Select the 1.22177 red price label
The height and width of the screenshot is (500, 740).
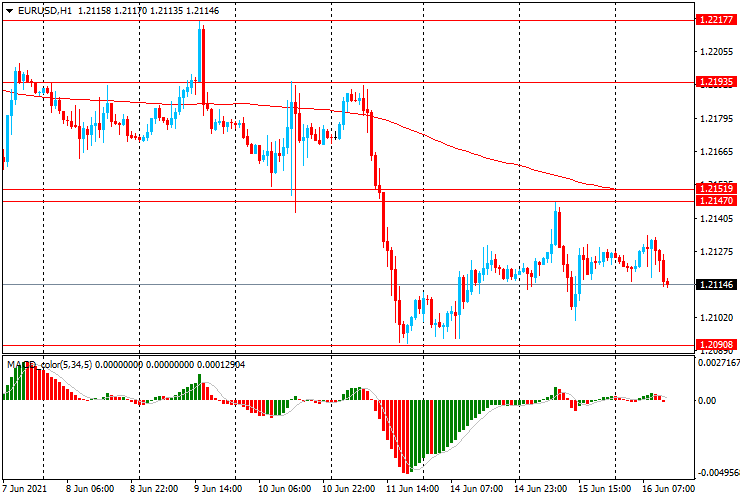716,19
